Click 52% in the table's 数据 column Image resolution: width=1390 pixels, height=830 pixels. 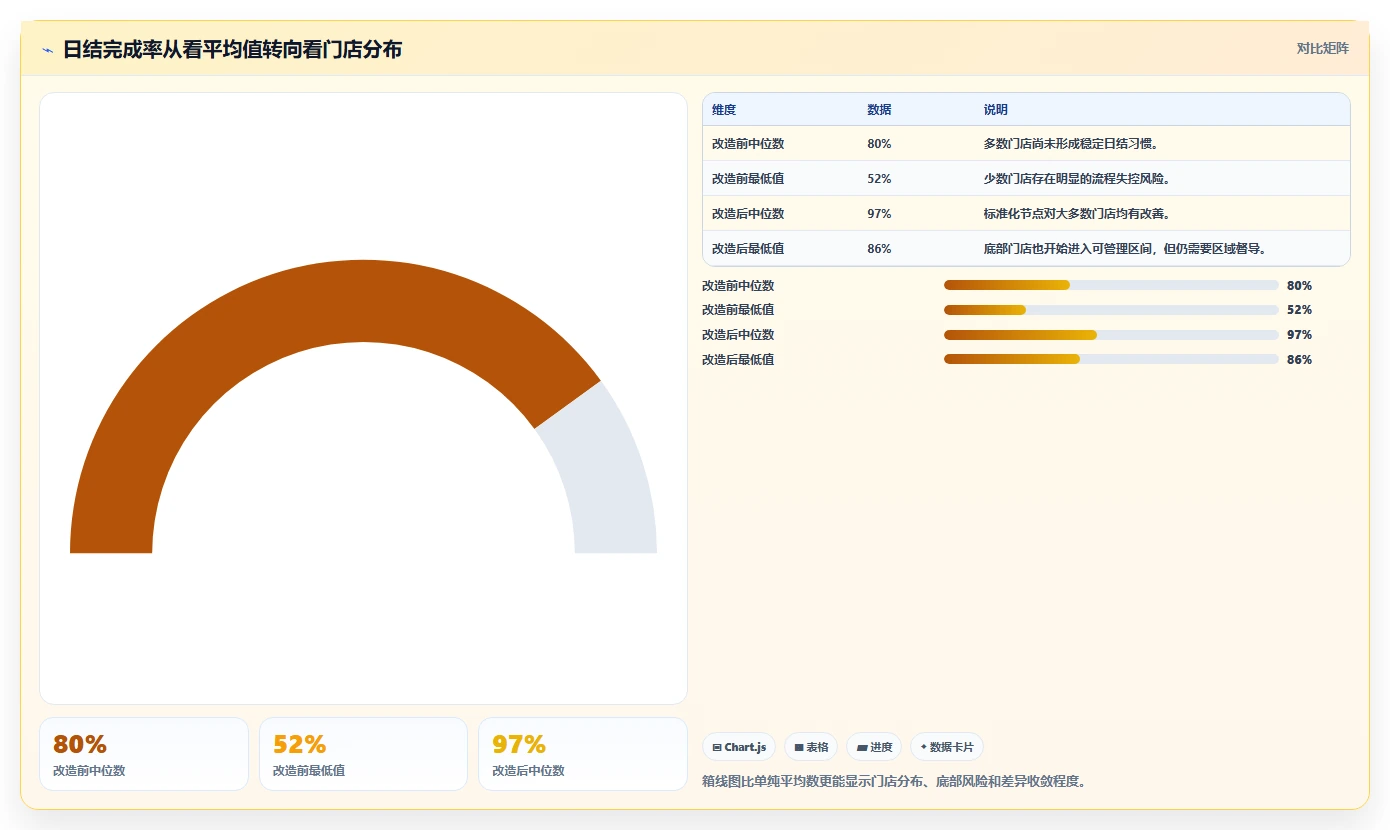879,179
